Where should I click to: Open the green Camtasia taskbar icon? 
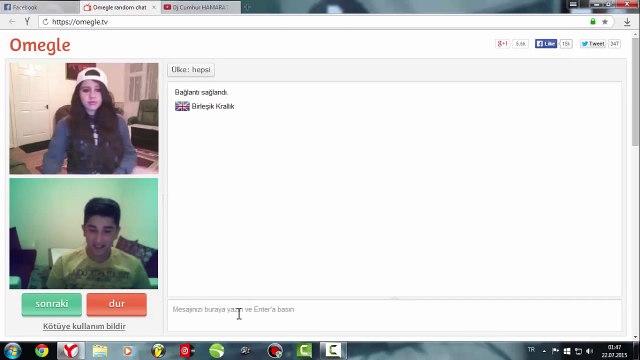pyautogui.click(x=304, y=351)
